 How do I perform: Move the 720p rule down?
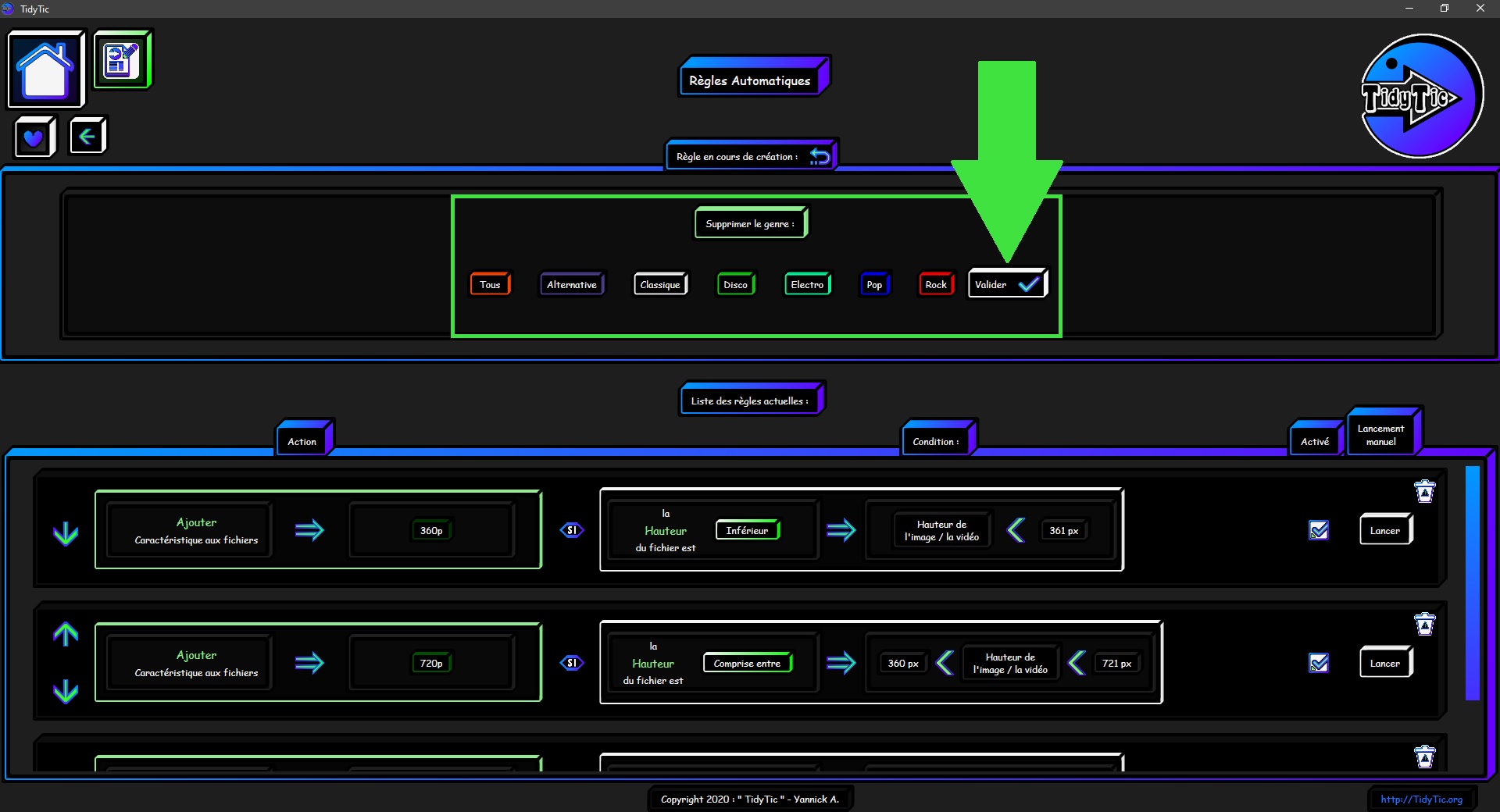pyautogui.click(x=66, y=691)
